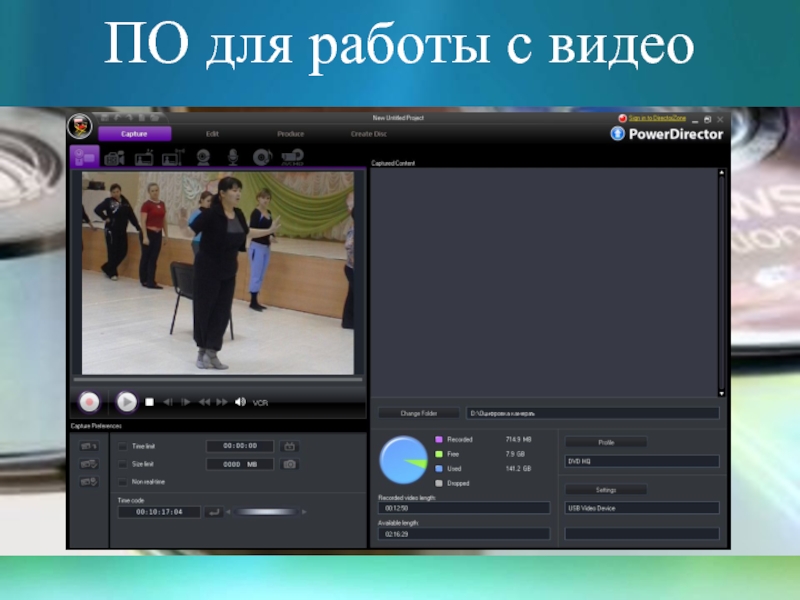Mute audio using the speaker icon
The width and height of the screenshot is (800, 600).
point(240,402)
